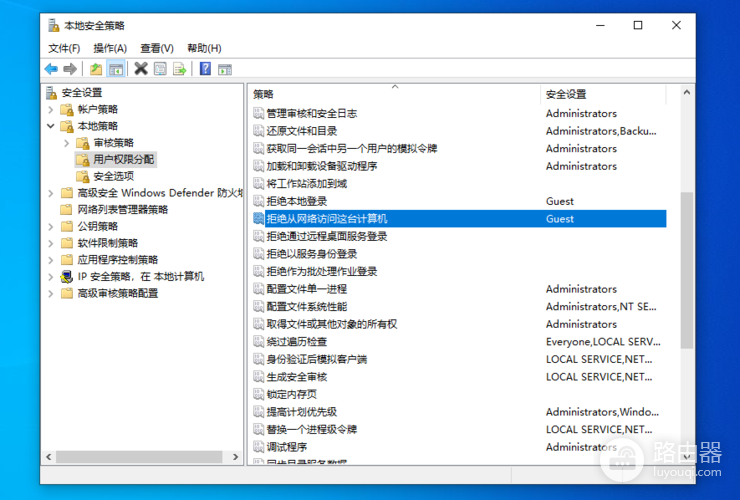Sort by the 策略 column header

pyautogui.click(x=395, y=94)
